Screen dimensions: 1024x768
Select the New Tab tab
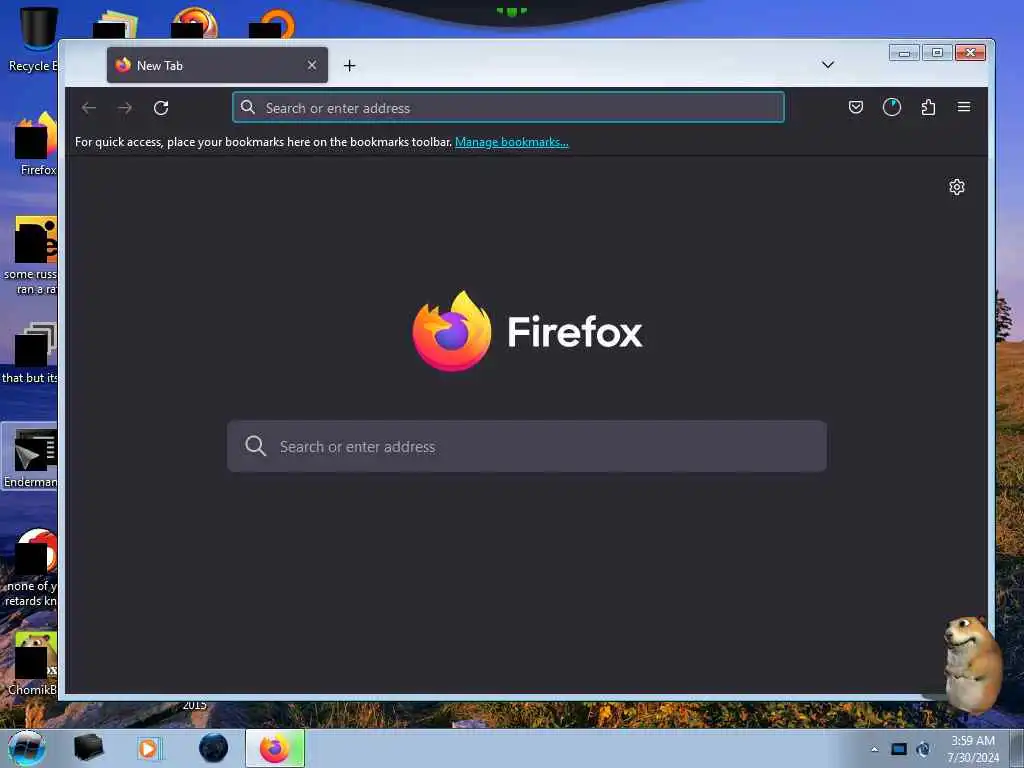(217, 65)
